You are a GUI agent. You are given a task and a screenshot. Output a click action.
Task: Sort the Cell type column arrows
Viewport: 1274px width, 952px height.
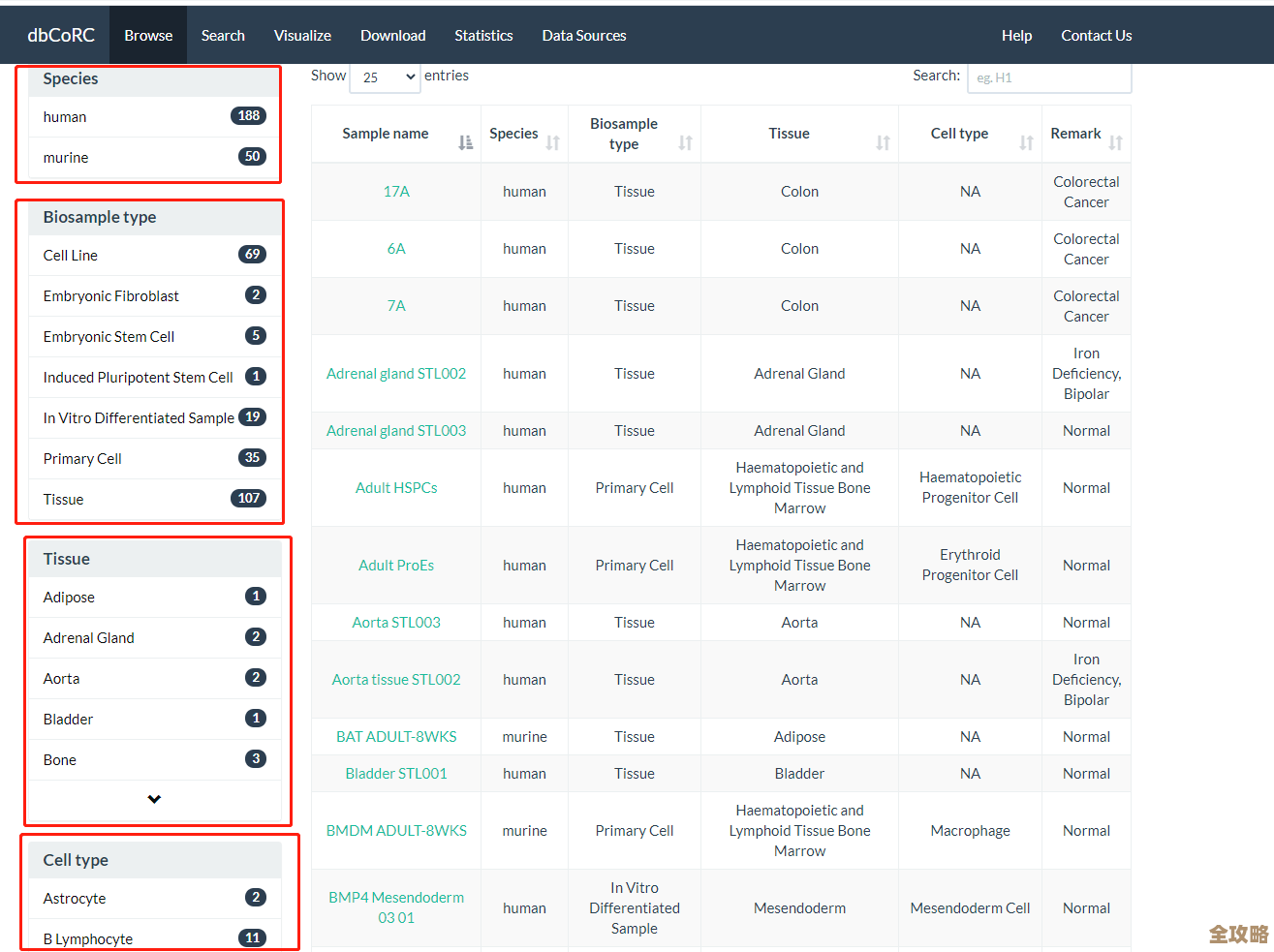point(1026,142)
